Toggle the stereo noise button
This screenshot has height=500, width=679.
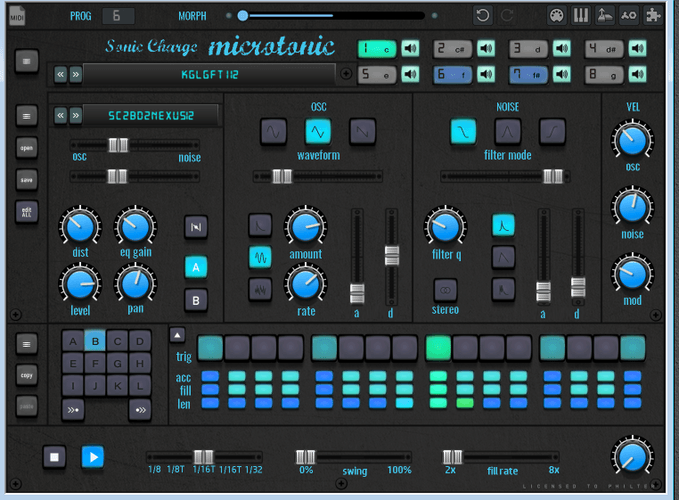pyautogui.click(x=446, y=290)
